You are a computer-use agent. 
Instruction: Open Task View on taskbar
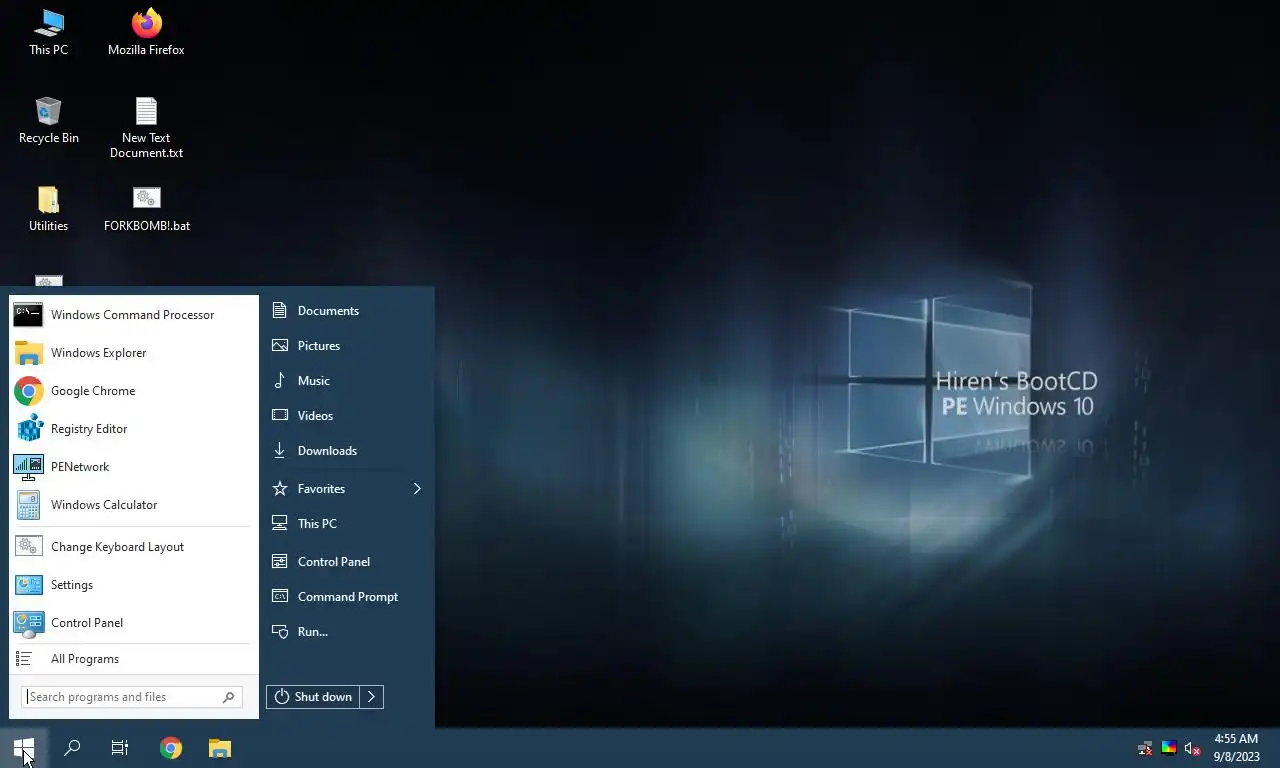120,748
